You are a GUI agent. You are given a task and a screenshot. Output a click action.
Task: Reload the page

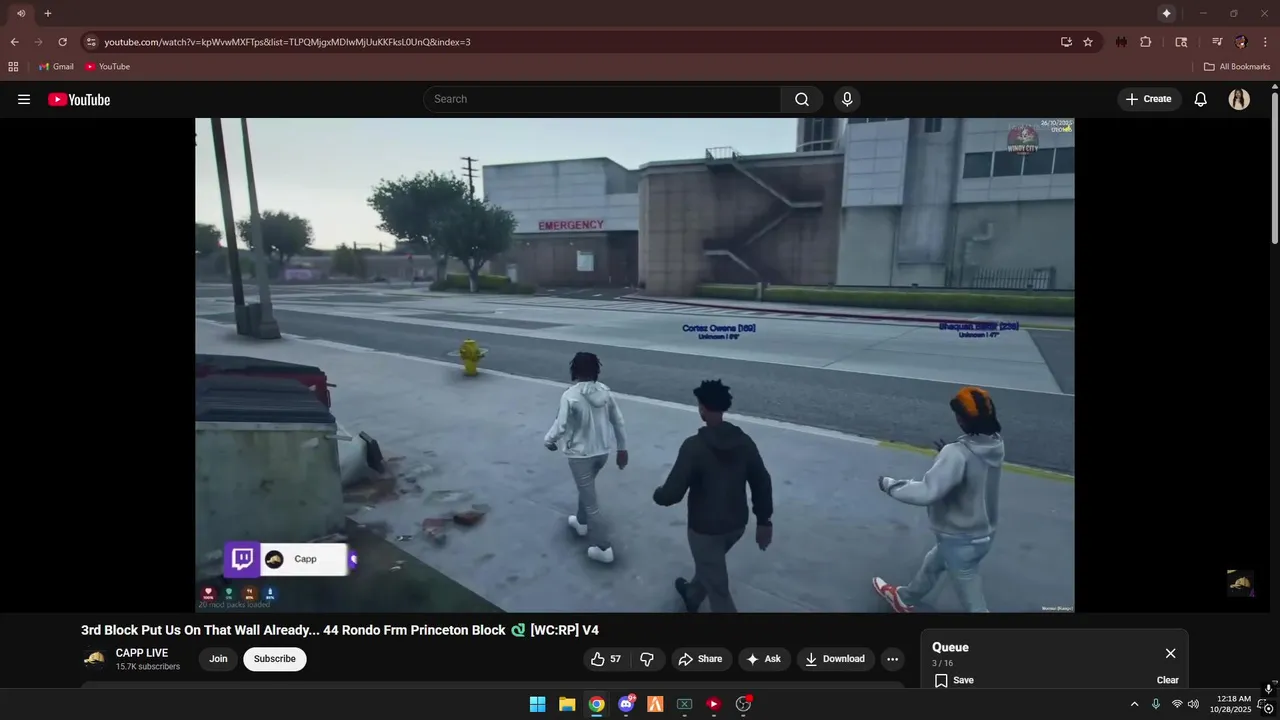coord(62,42)
